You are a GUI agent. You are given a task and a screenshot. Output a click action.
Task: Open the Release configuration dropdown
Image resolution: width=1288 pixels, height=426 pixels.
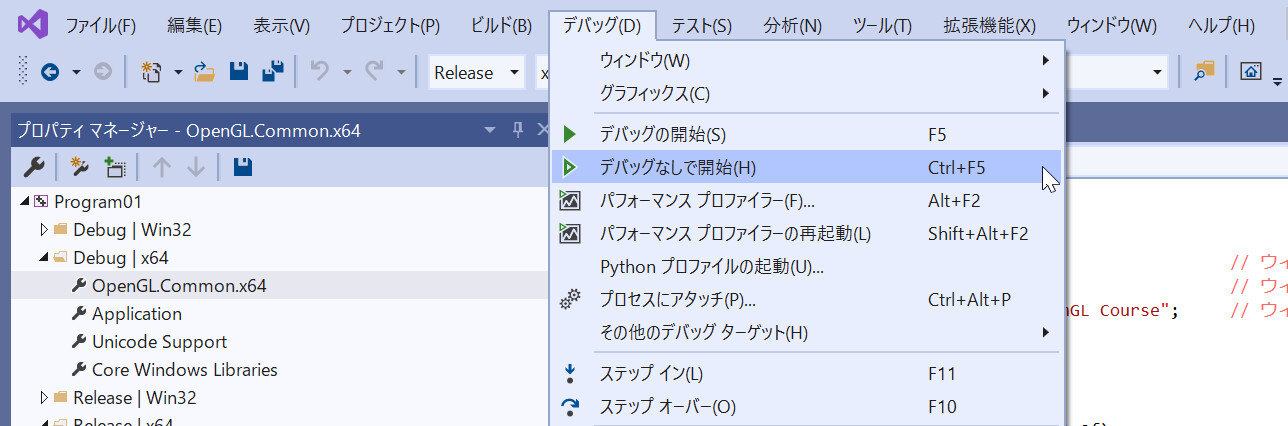[476, 72]
